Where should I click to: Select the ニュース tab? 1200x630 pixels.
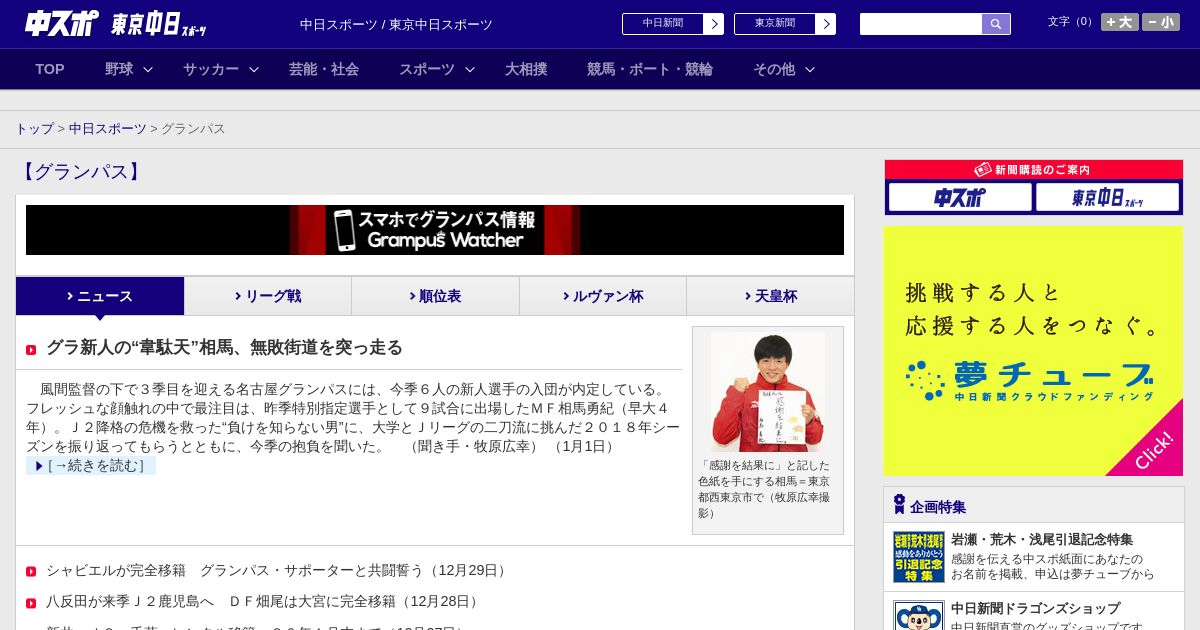tap(100, 296)
